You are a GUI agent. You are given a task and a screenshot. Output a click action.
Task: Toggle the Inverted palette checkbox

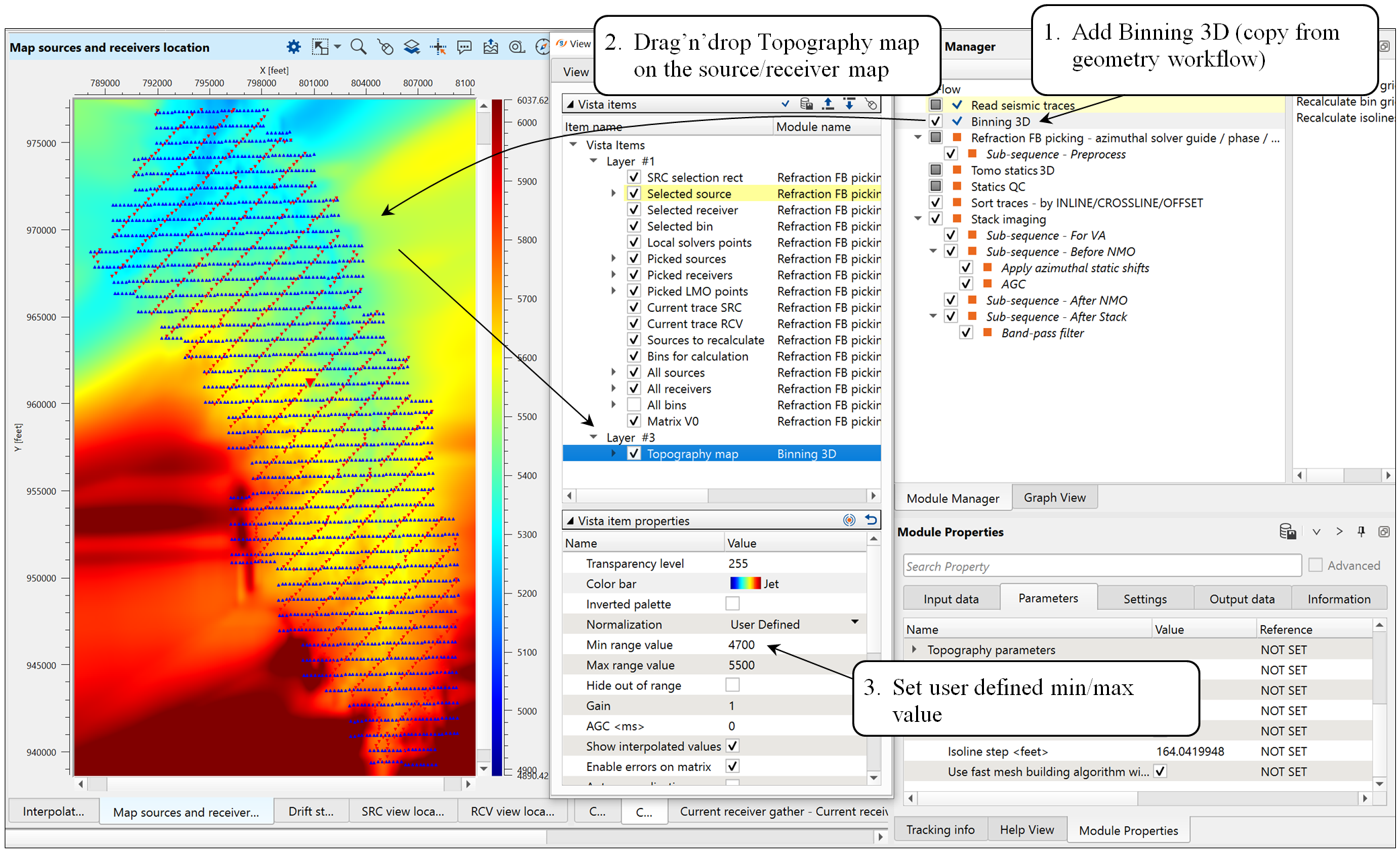coord(733,604)
